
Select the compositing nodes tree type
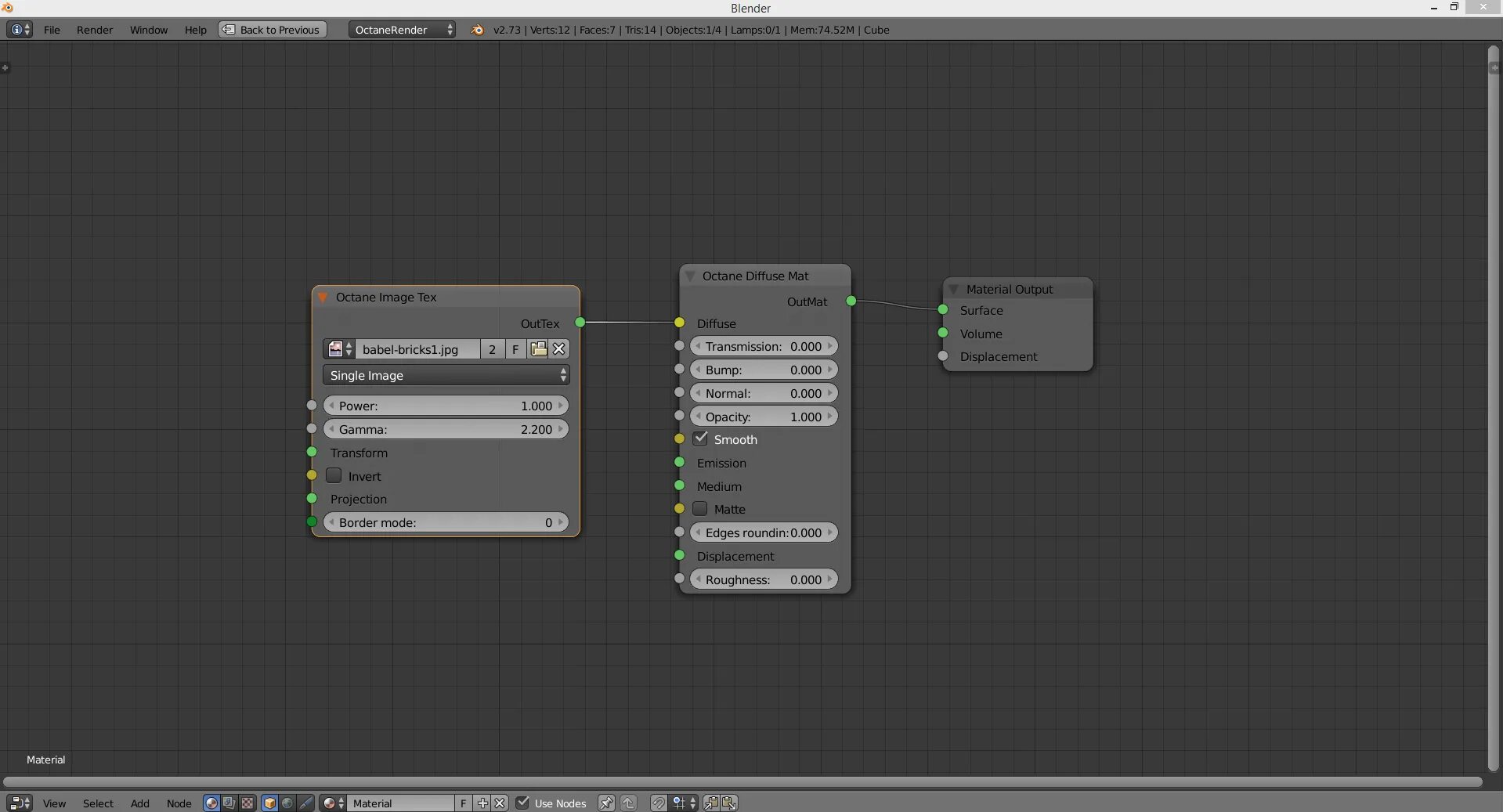(229, 803)
